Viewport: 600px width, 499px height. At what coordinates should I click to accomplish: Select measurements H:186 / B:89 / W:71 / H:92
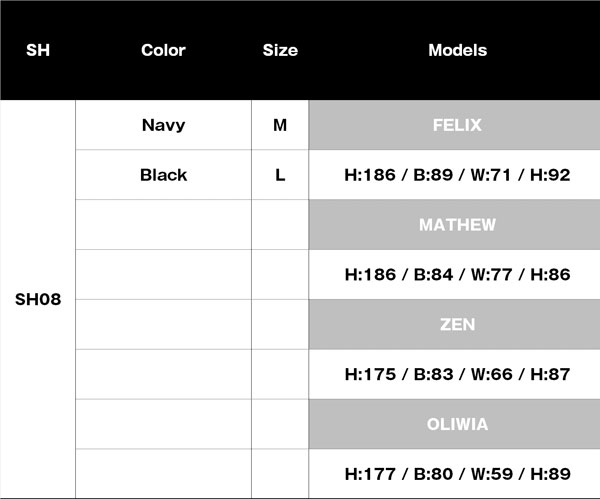coord(457,175)
